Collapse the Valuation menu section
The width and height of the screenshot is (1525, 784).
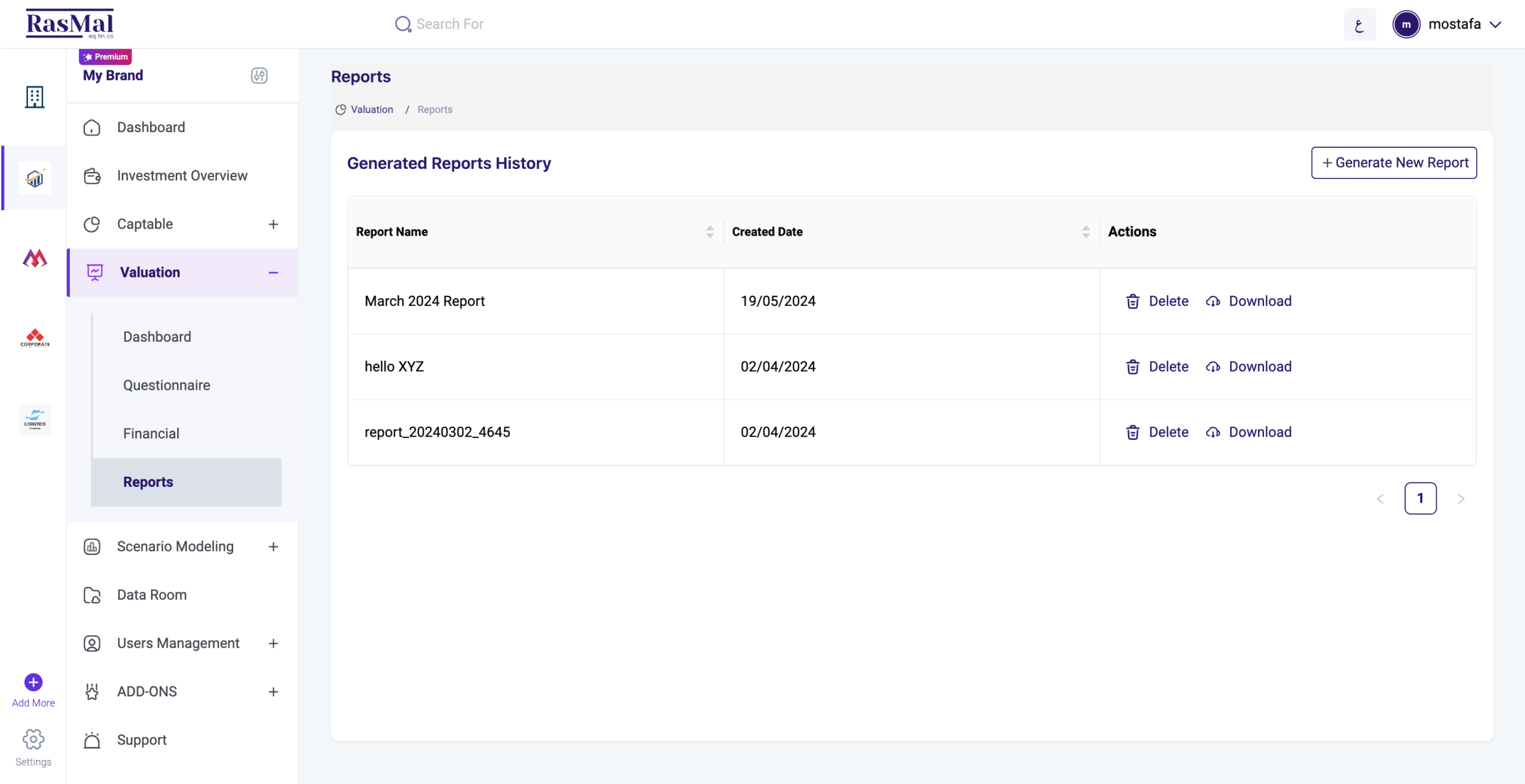pos(275,272)
